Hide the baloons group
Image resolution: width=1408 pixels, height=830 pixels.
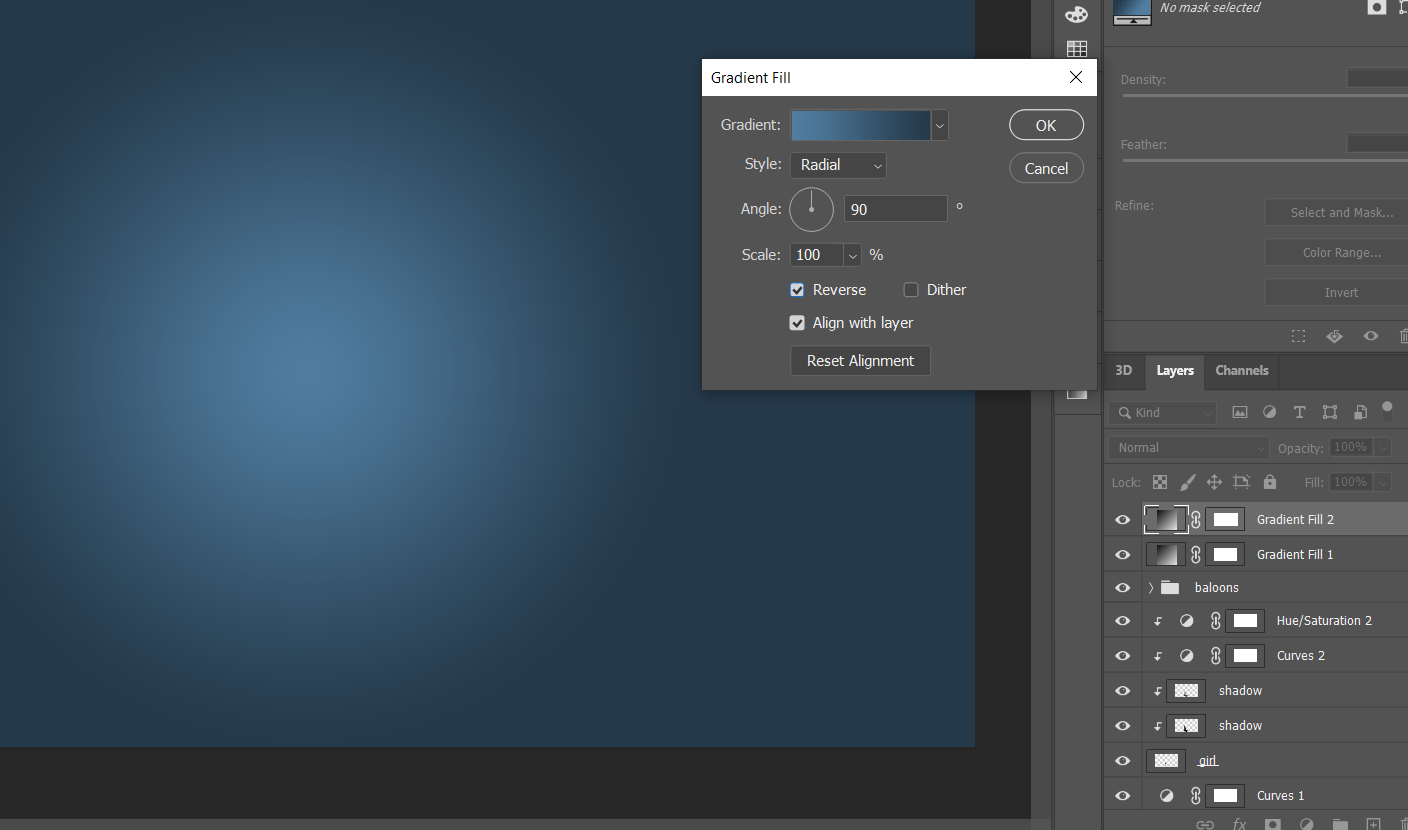1123,587
